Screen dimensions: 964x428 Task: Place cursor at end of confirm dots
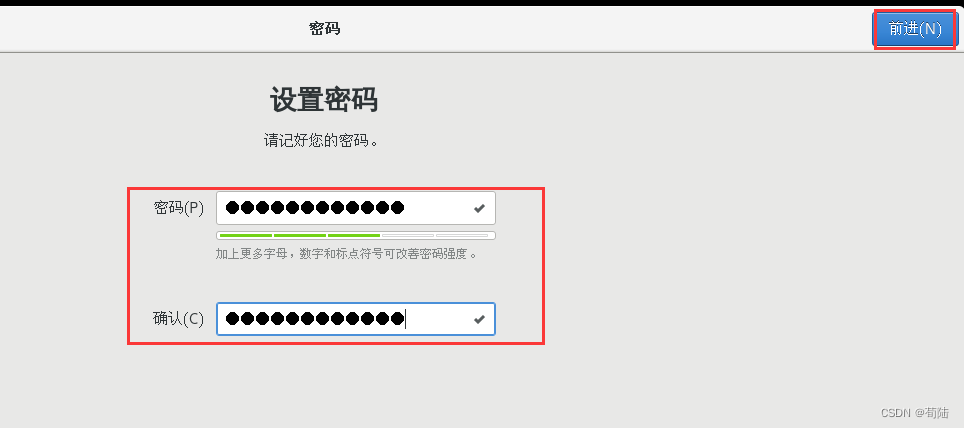tap(405, 319)
